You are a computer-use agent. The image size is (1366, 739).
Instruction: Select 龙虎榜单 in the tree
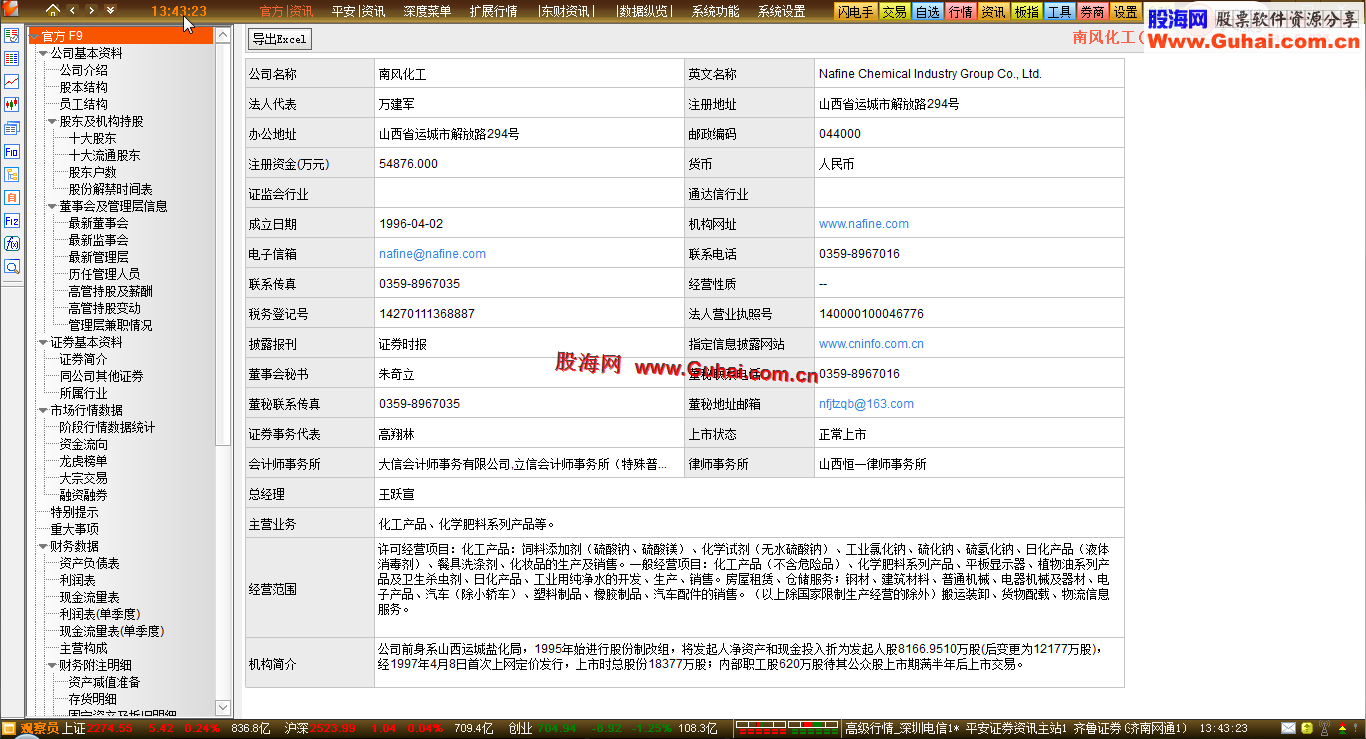pyautogui.click(x=83, y=461)
